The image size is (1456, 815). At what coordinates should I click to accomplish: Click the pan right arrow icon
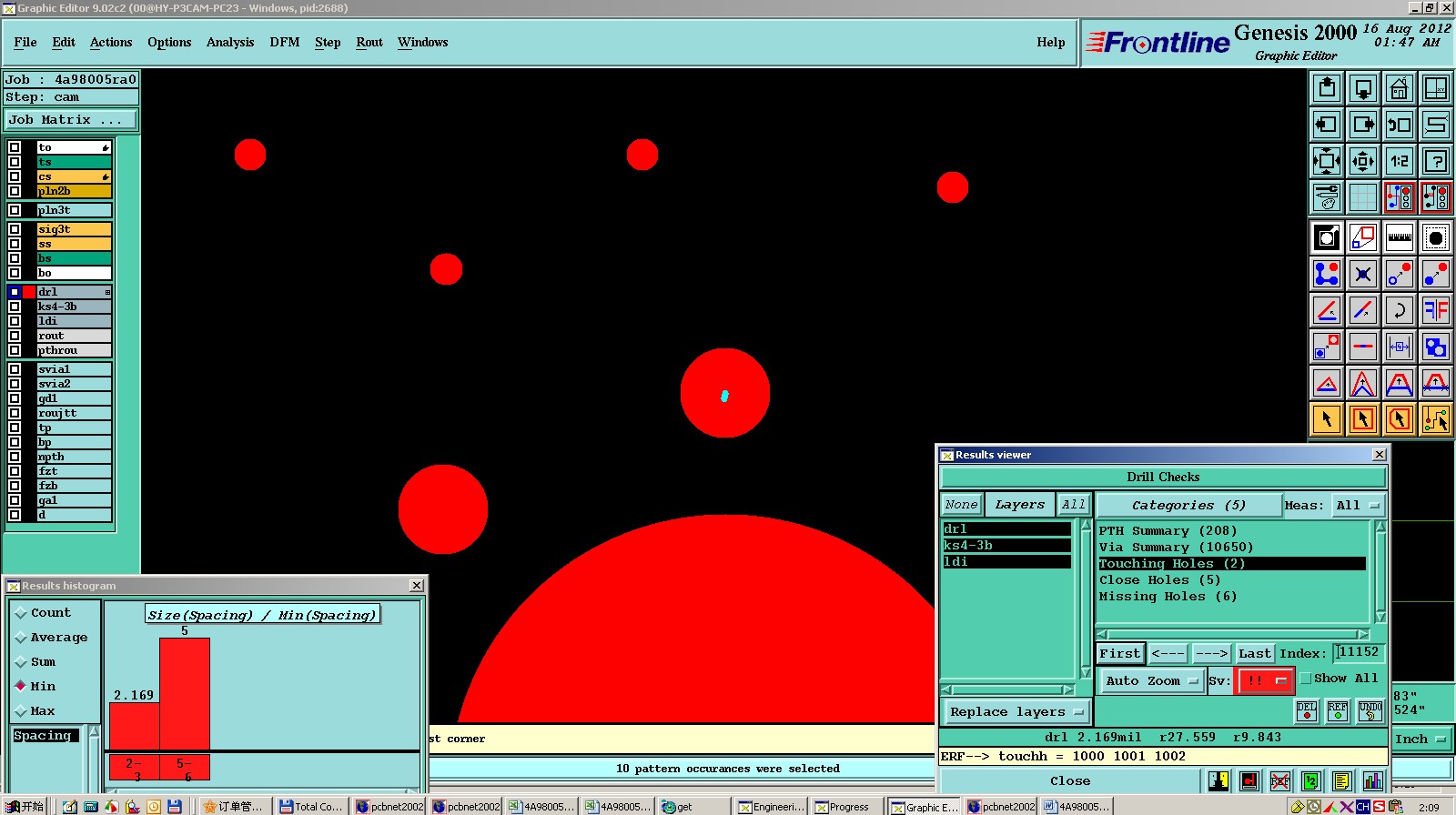(x=1363, y=125)
